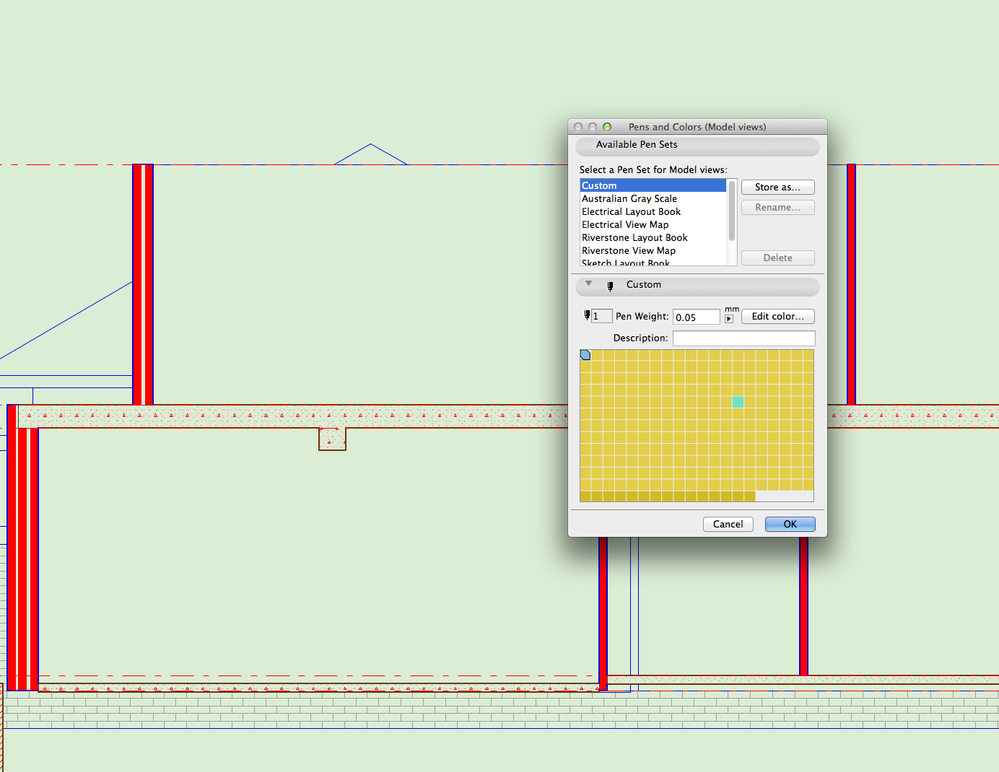Collapse the Custom pen details section
Viewport: 999px width, 772px height.
tap(588, 285)
